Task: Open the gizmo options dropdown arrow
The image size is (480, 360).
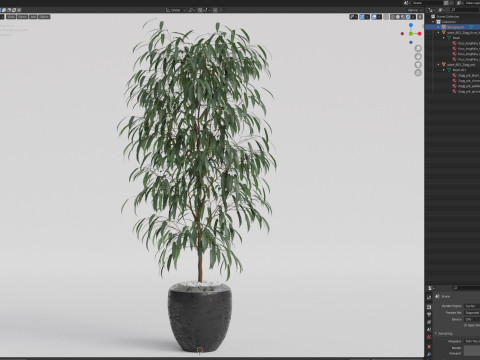Action: (x=367, y=17)
